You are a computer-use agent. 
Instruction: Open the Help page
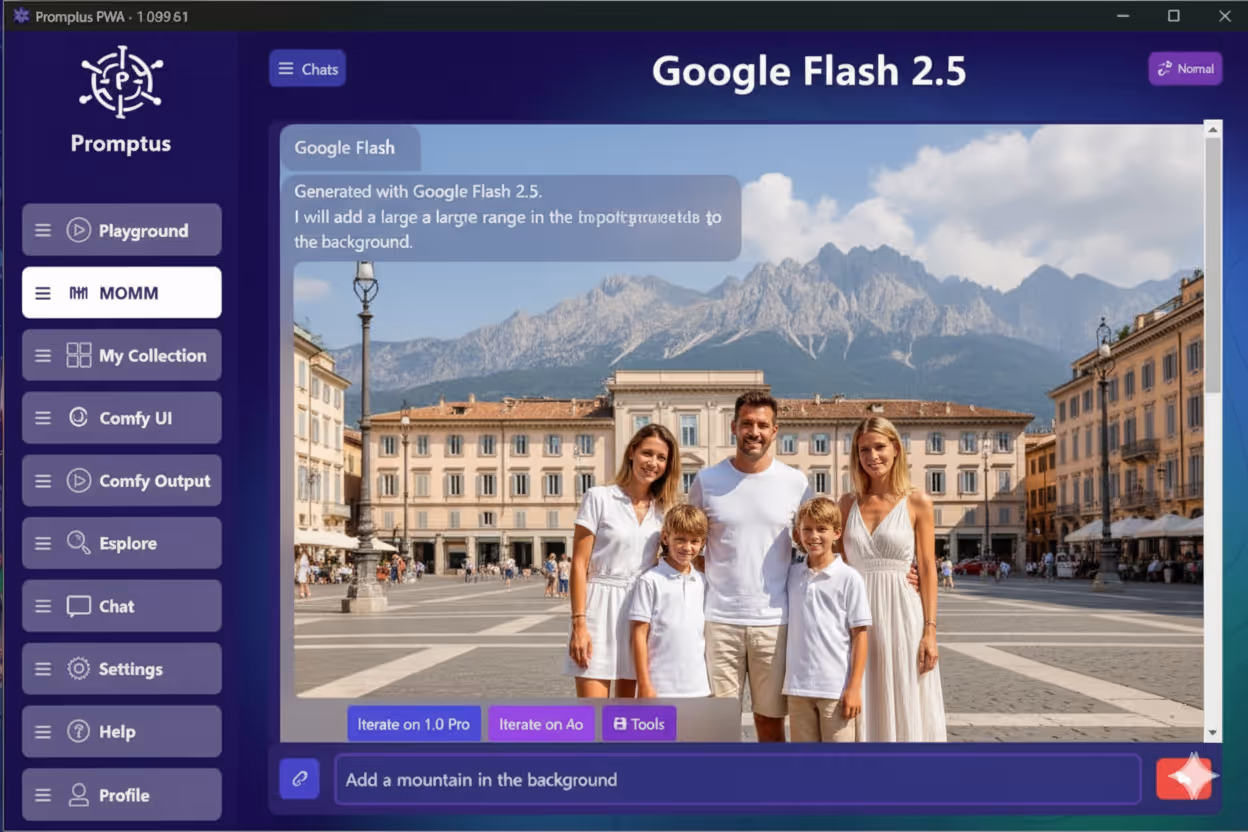122,732
